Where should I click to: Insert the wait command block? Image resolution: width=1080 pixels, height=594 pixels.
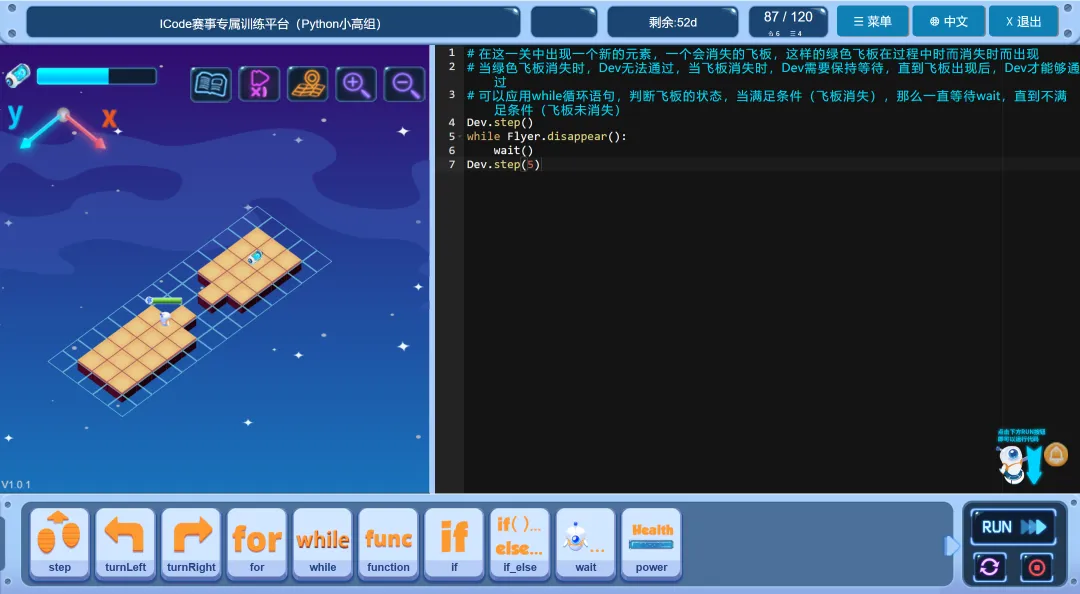click(585, 543)
